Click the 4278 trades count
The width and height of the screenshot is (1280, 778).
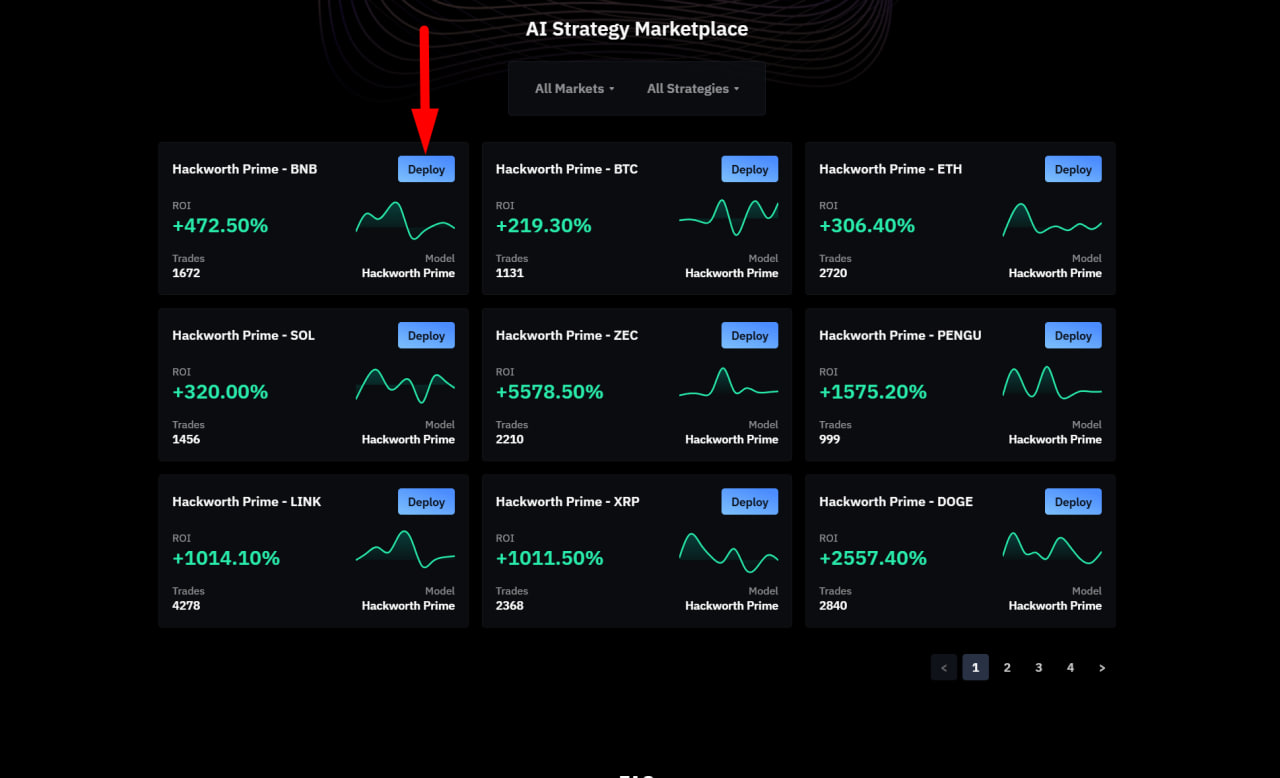click(186, 605)
